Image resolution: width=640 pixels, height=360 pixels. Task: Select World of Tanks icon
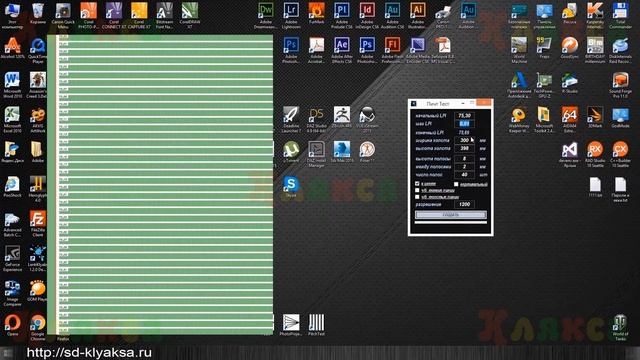620,327
